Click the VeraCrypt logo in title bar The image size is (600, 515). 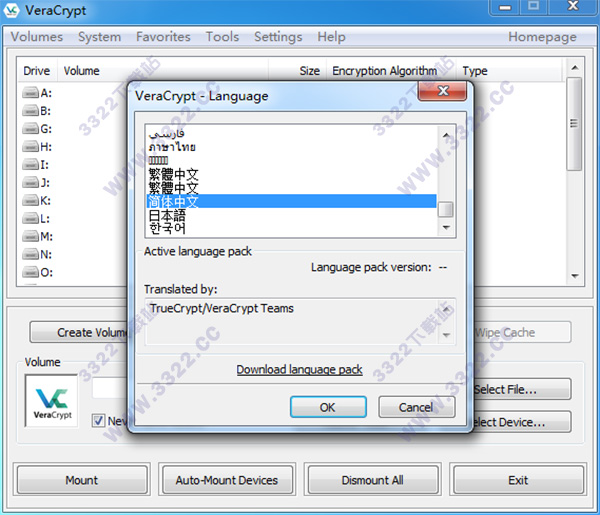pos(11,10)
